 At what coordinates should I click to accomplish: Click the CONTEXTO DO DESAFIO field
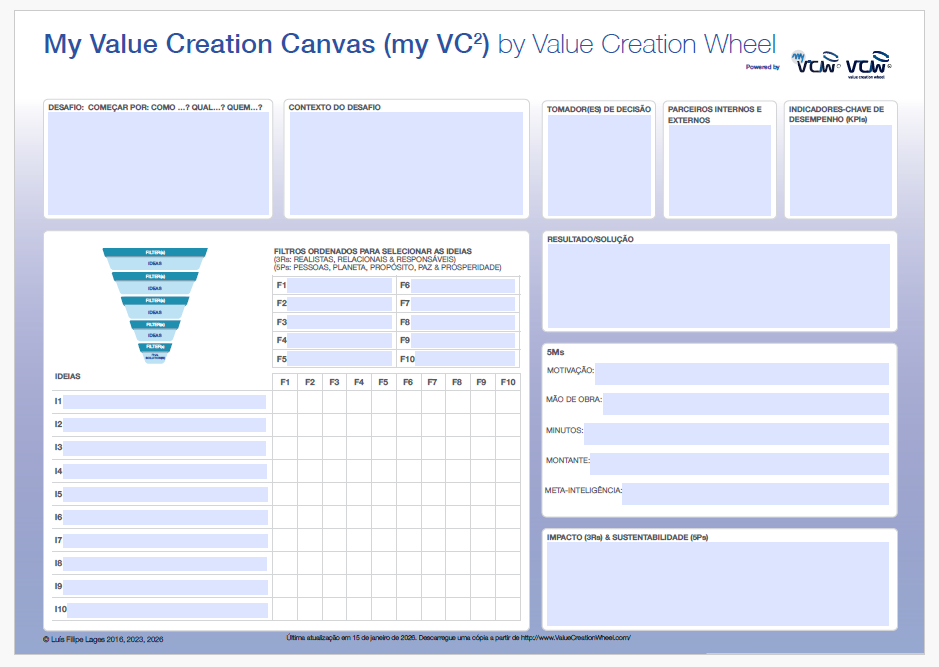(406, 163)
